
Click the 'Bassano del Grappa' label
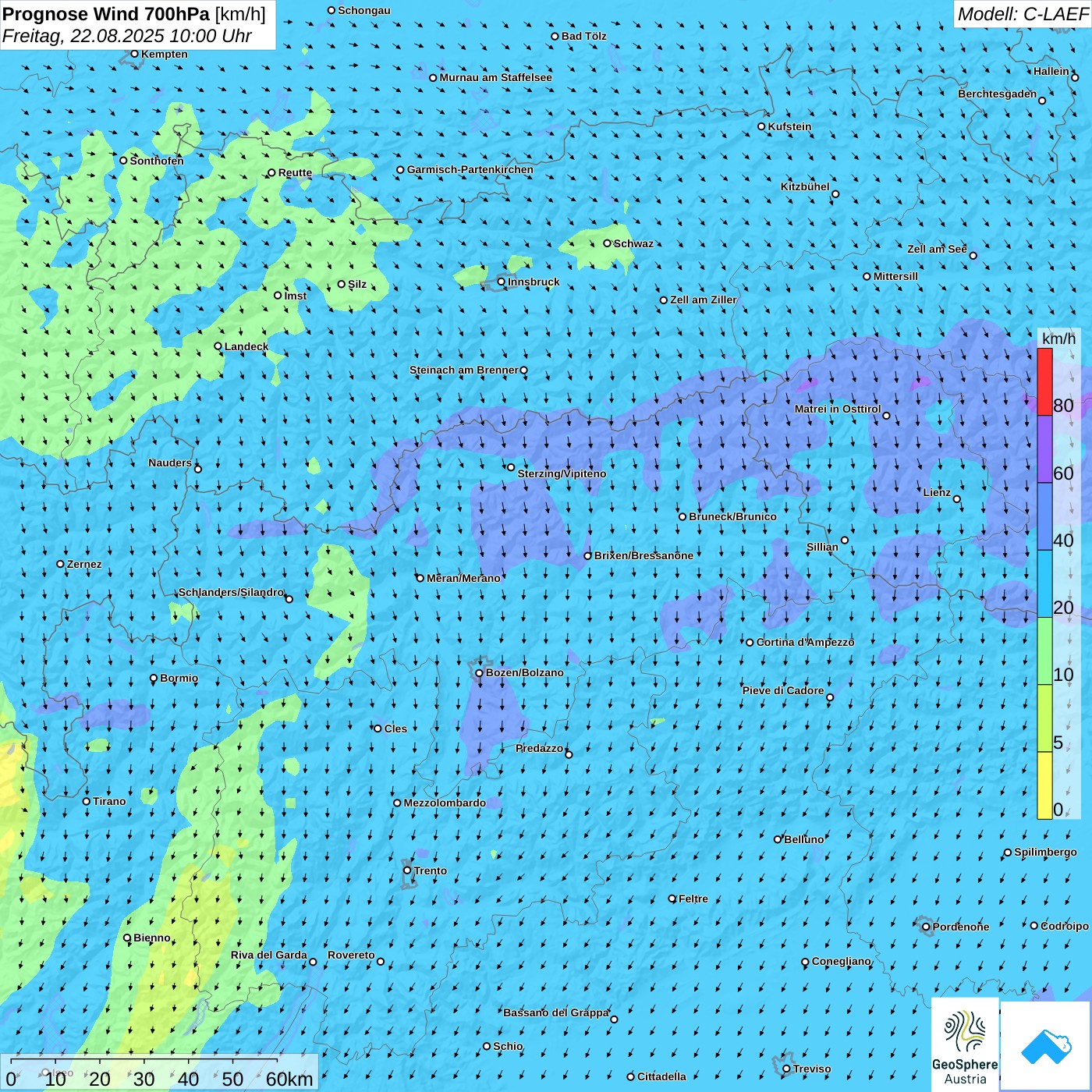tap(556, 1012)
